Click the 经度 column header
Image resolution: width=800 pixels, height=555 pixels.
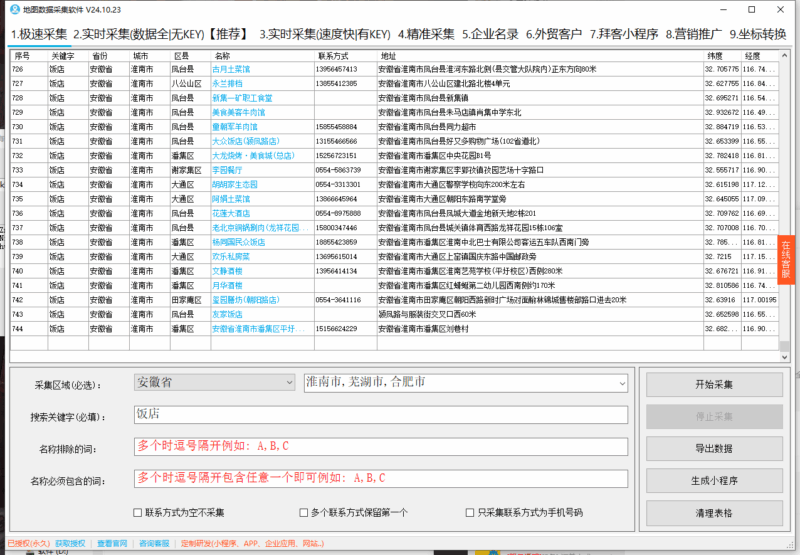click(x=760, y=56)
